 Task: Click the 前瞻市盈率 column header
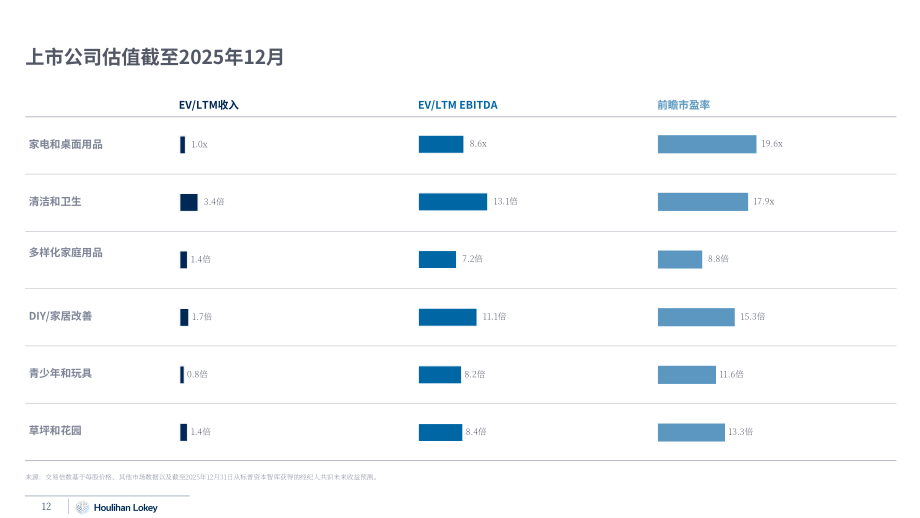(x=684, y=105)
